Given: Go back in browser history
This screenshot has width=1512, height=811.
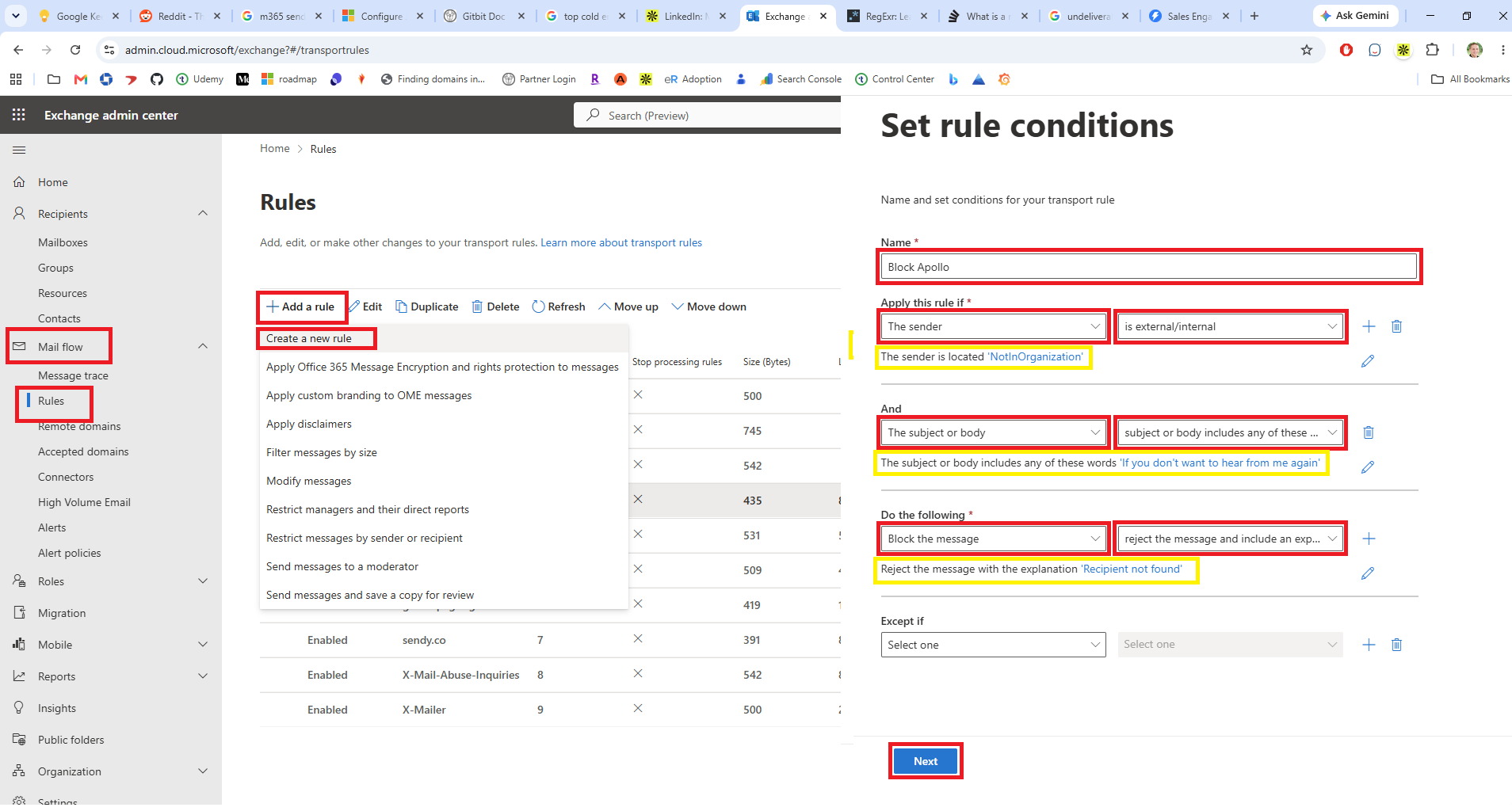Looking at the screenshot, I should pos(18,50).
